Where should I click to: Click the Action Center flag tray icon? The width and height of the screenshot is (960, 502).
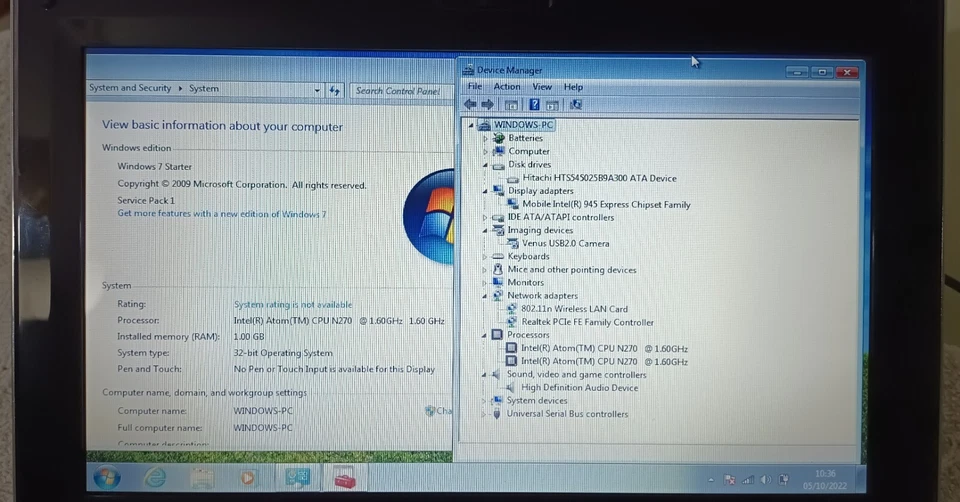click(x=730, y=480)
